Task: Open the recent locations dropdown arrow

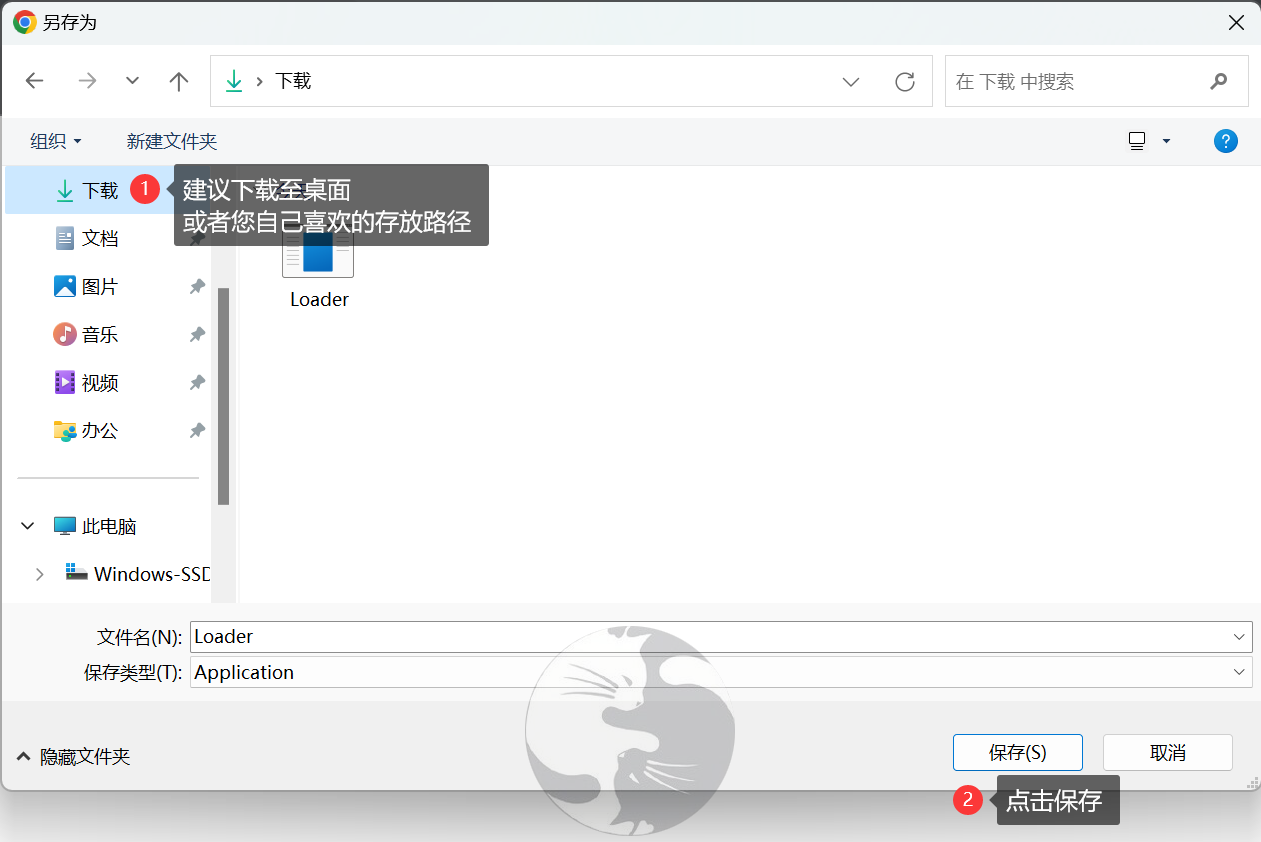Action: [x=132, y=82]
